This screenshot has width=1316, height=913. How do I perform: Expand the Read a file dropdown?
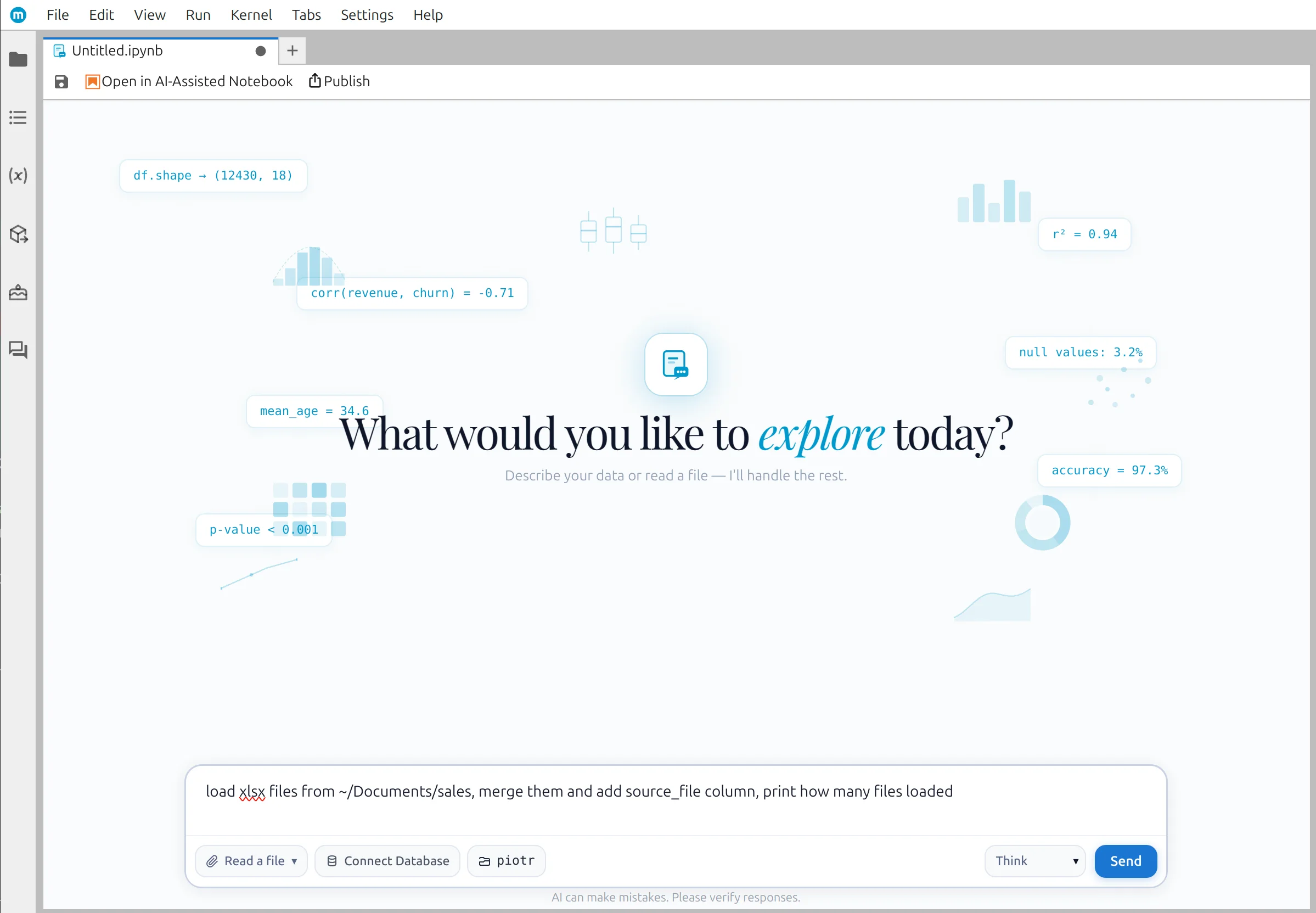click(x=251, y=861)
